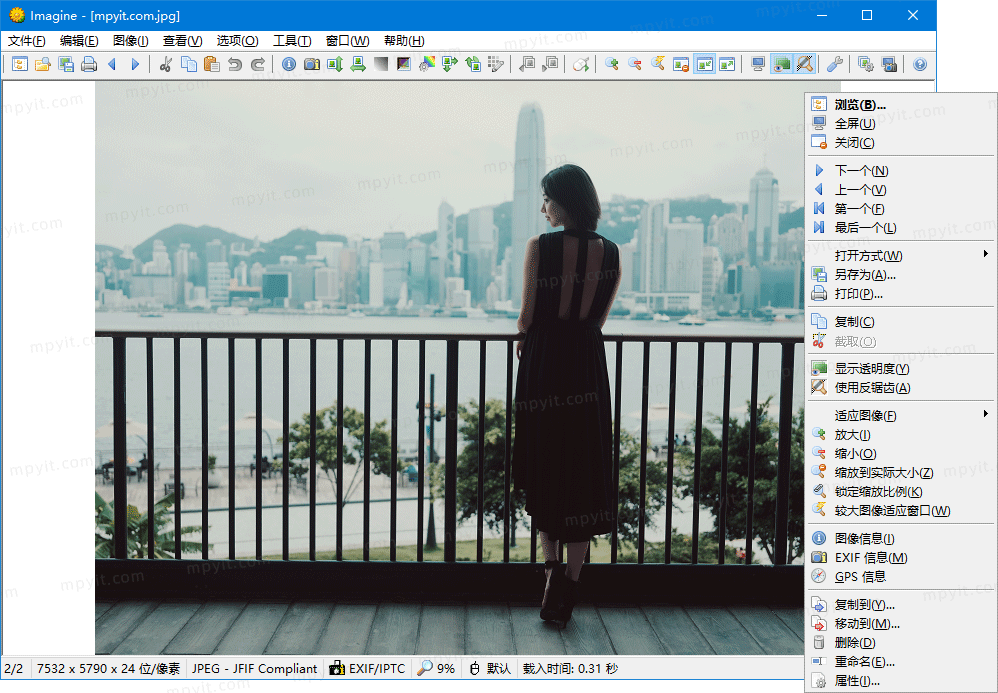998x693 pixels.
Task: Click the undo arrow in the toolbar
Action: tap(235, 64)
